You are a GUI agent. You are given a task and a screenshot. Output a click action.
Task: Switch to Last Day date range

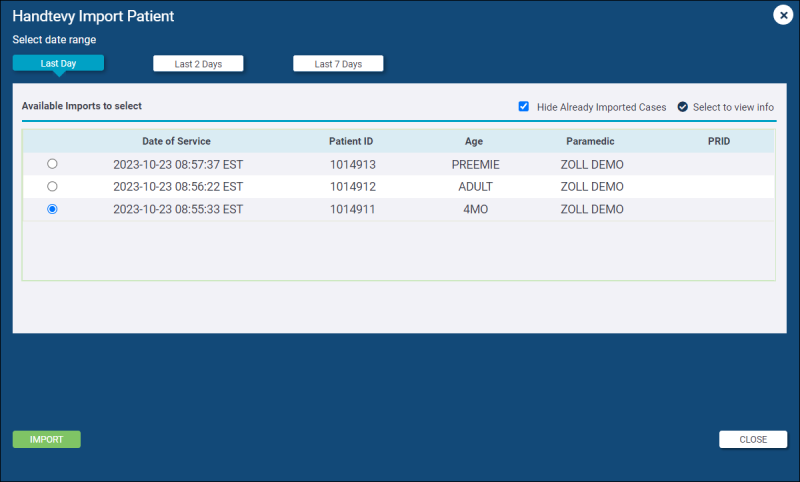pyautogui.click(x=58, y=63)
